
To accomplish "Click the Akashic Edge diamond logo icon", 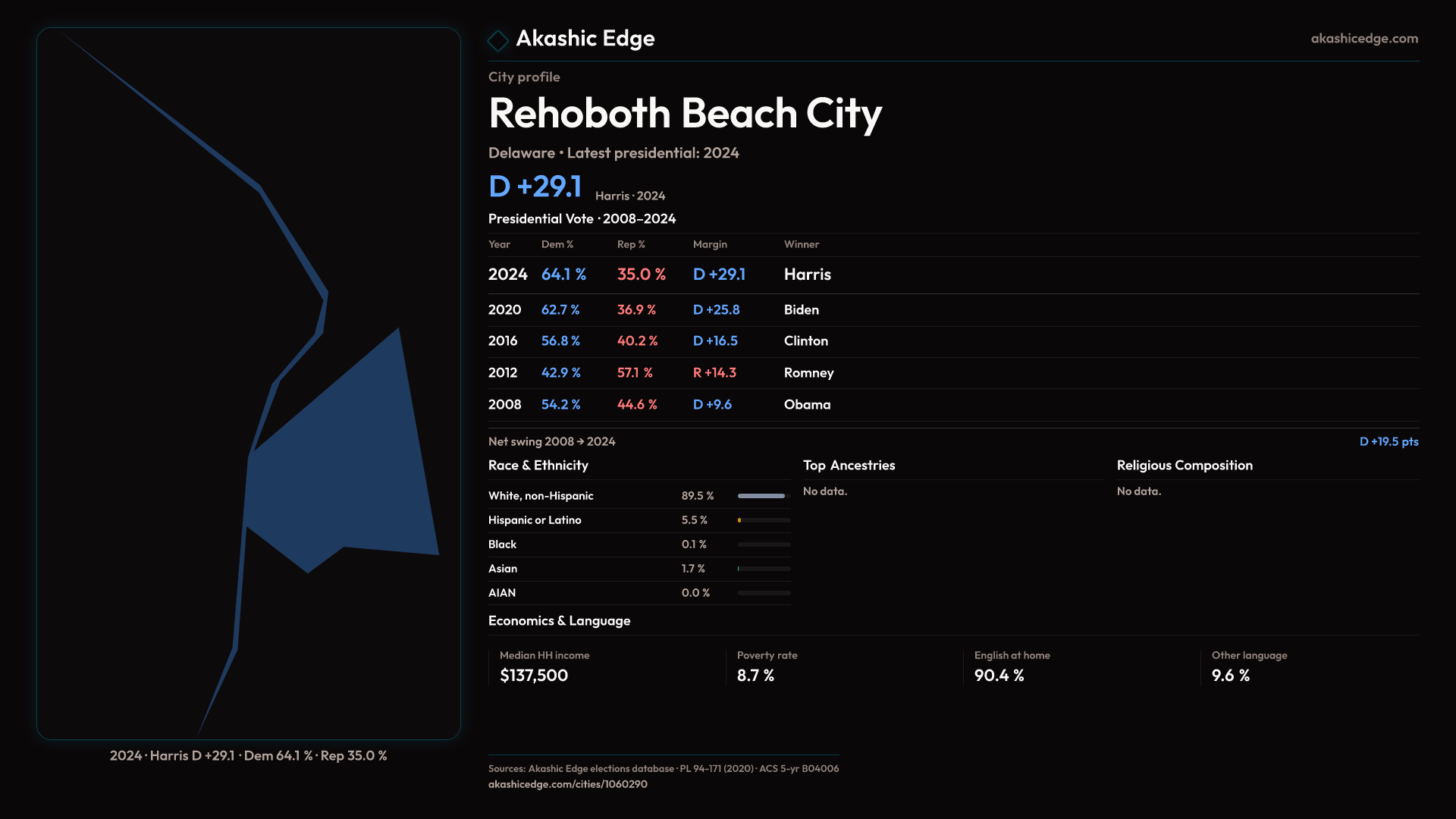I will (x=497, y=40).
